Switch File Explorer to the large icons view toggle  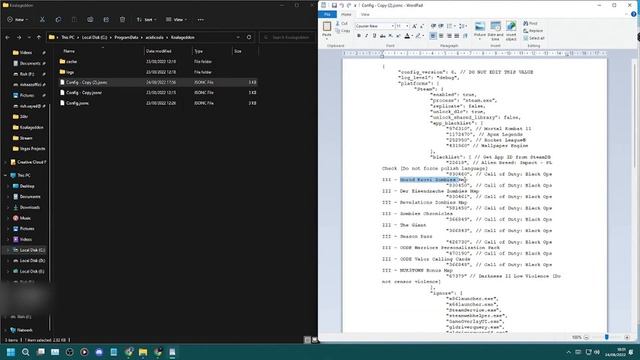pos(315,340)
